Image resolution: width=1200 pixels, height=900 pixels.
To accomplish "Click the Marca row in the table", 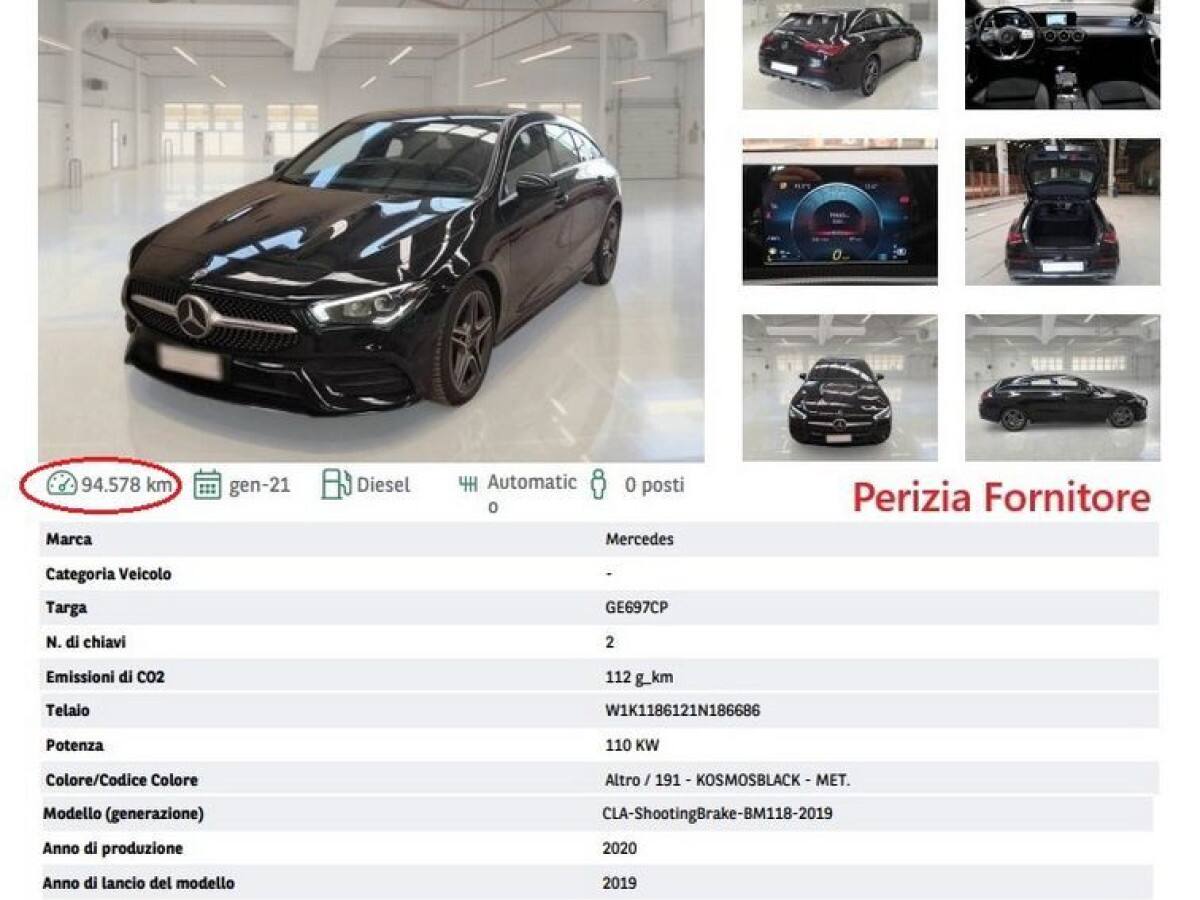I will coord(598,539).
